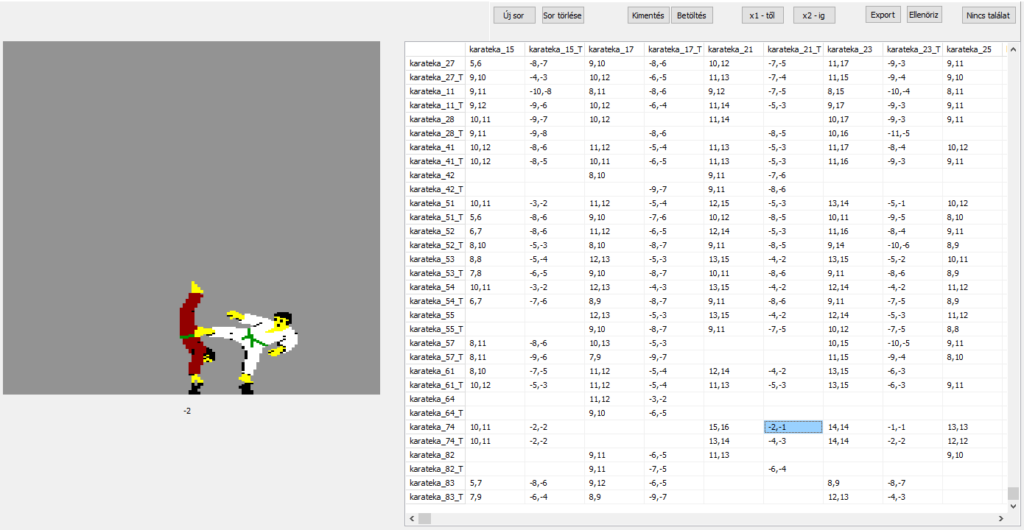Image resolution: width=1024 pixels, height=530 pixels.
Task: Select the karateka_42_T row header
Action: tap(437, 189)
